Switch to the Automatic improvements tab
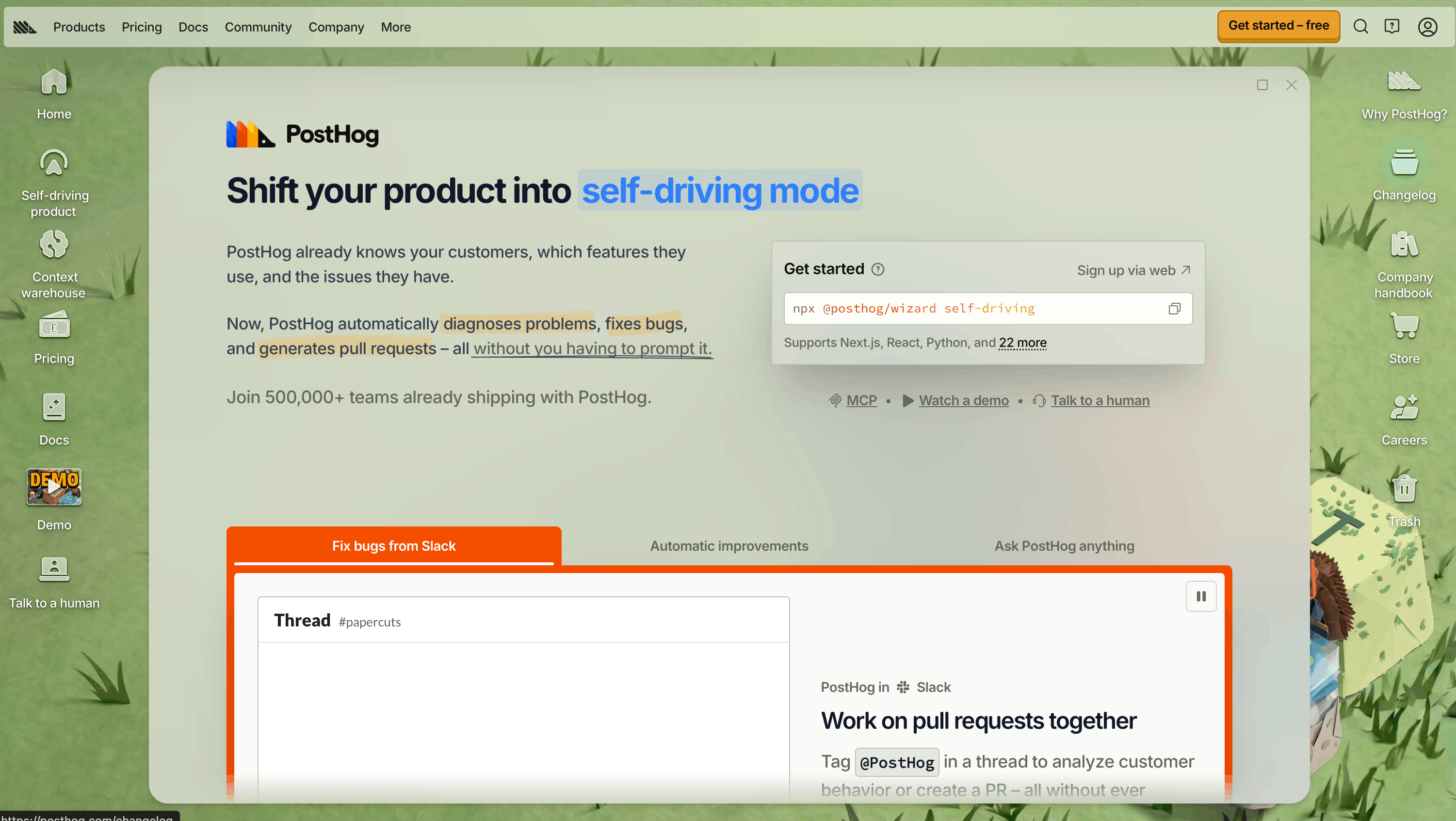Image resolution: width=1456 pixels, height=821 pixels. coord(729,546)
